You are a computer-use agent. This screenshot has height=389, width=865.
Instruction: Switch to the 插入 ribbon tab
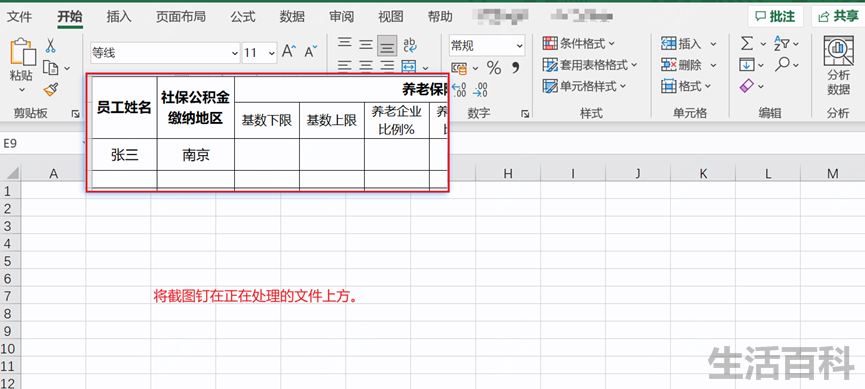[x=119, y=17]
